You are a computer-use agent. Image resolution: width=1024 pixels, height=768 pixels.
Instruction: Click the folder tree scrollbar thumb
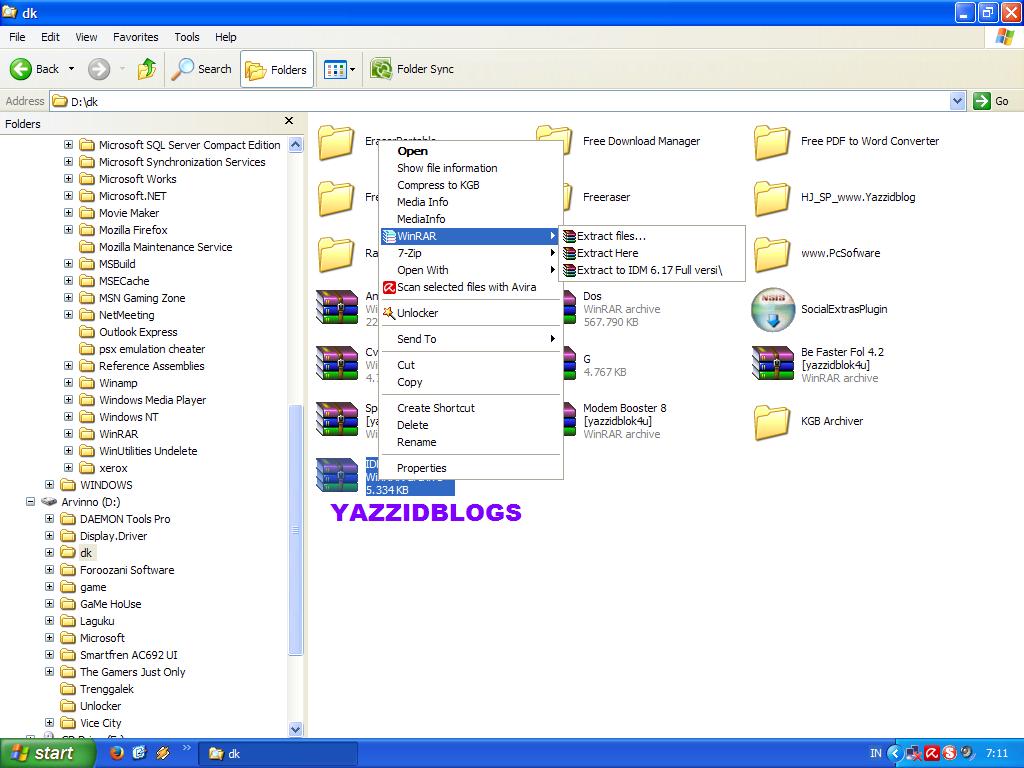(295, 530)
